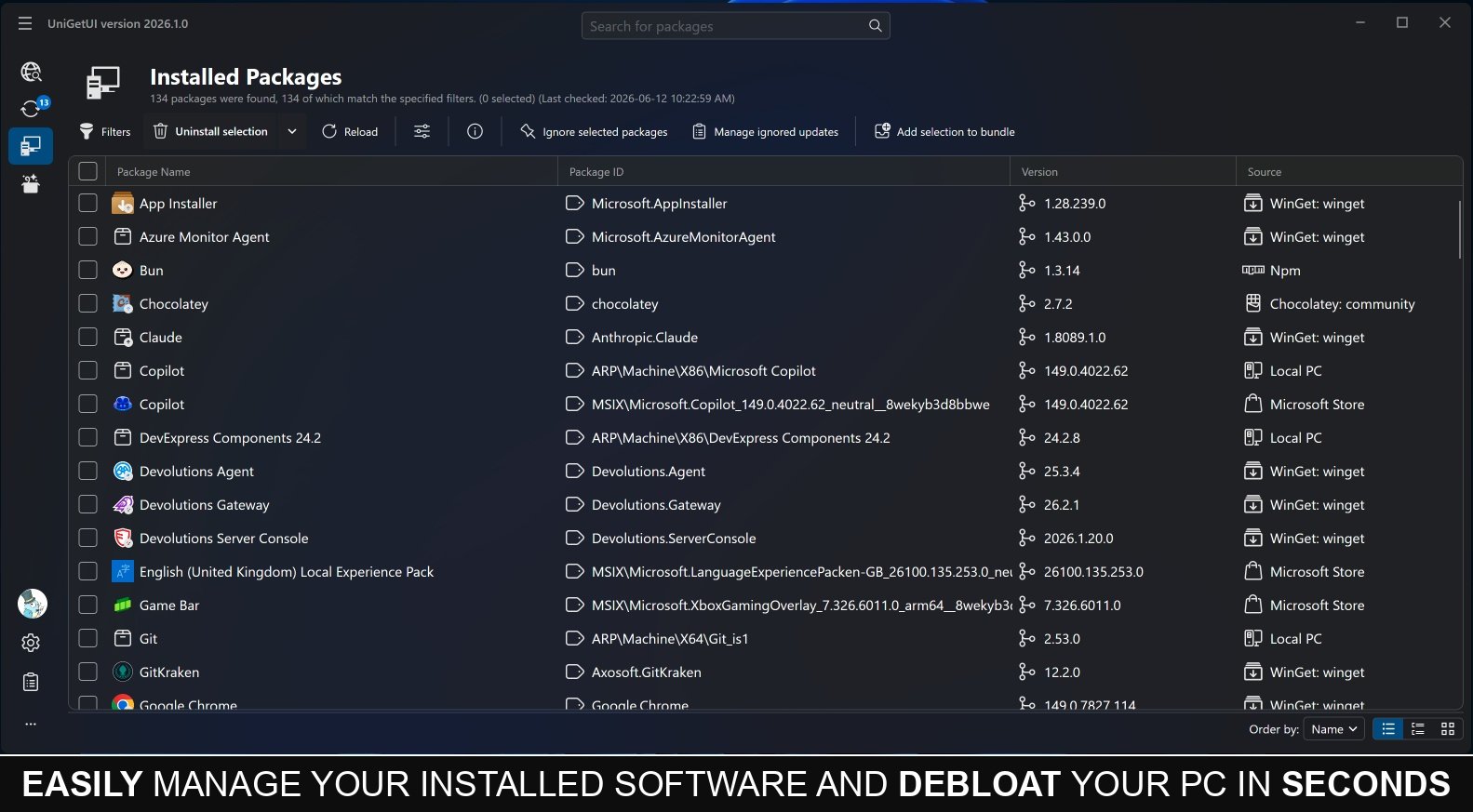The image size is (1473, 812).
Task: Click Axosoft.GitKraken package ID
Action: click(647, 672)
